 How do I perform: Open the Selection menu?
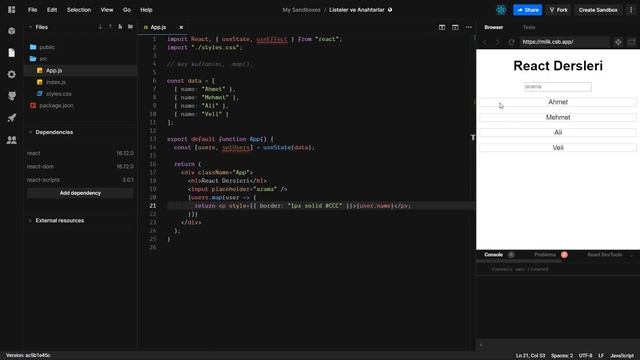(79, 10)
